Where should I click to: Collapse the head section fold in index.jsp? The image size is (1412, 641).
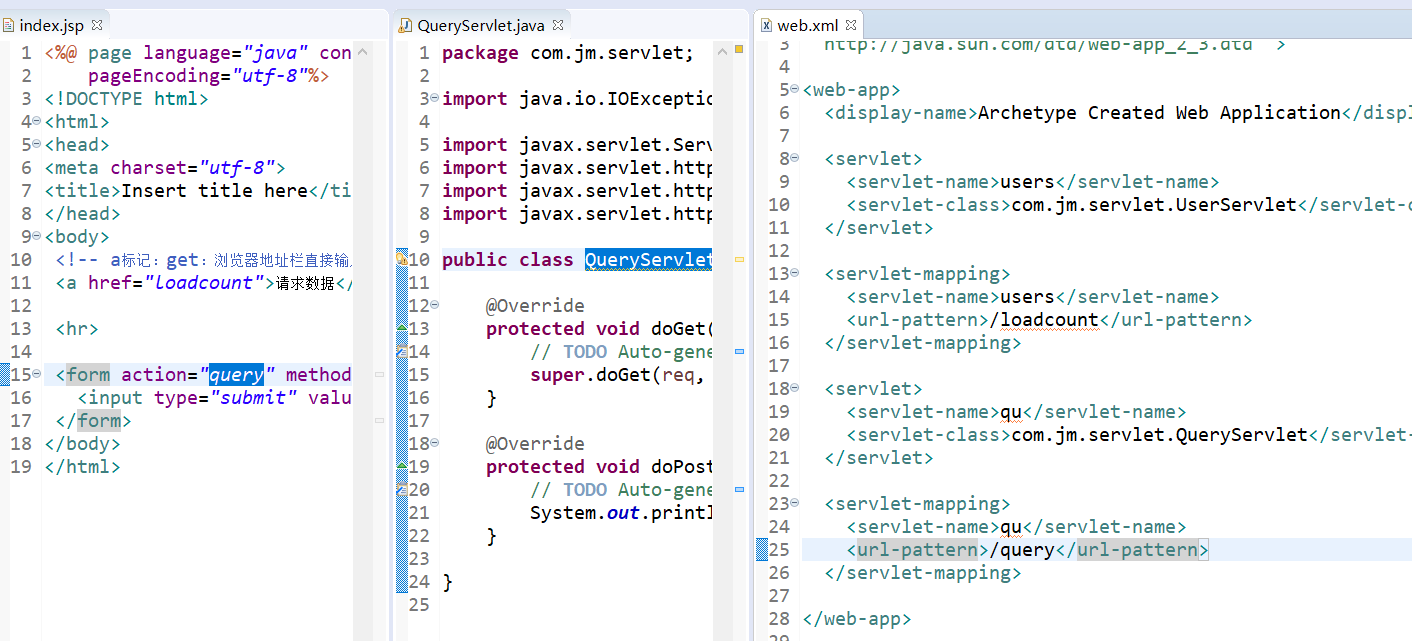36,144
